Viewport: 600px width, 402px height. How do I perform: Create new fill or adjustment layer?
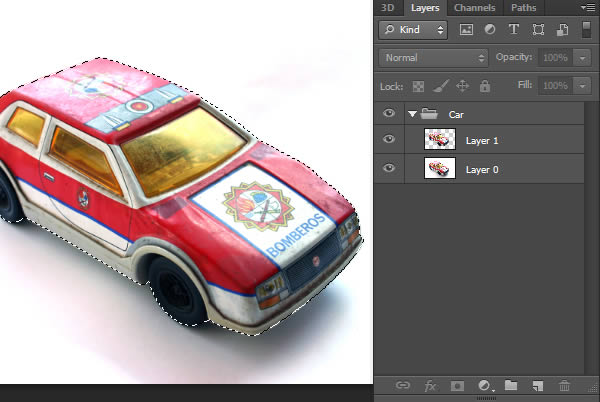click(x=484, y=386)
